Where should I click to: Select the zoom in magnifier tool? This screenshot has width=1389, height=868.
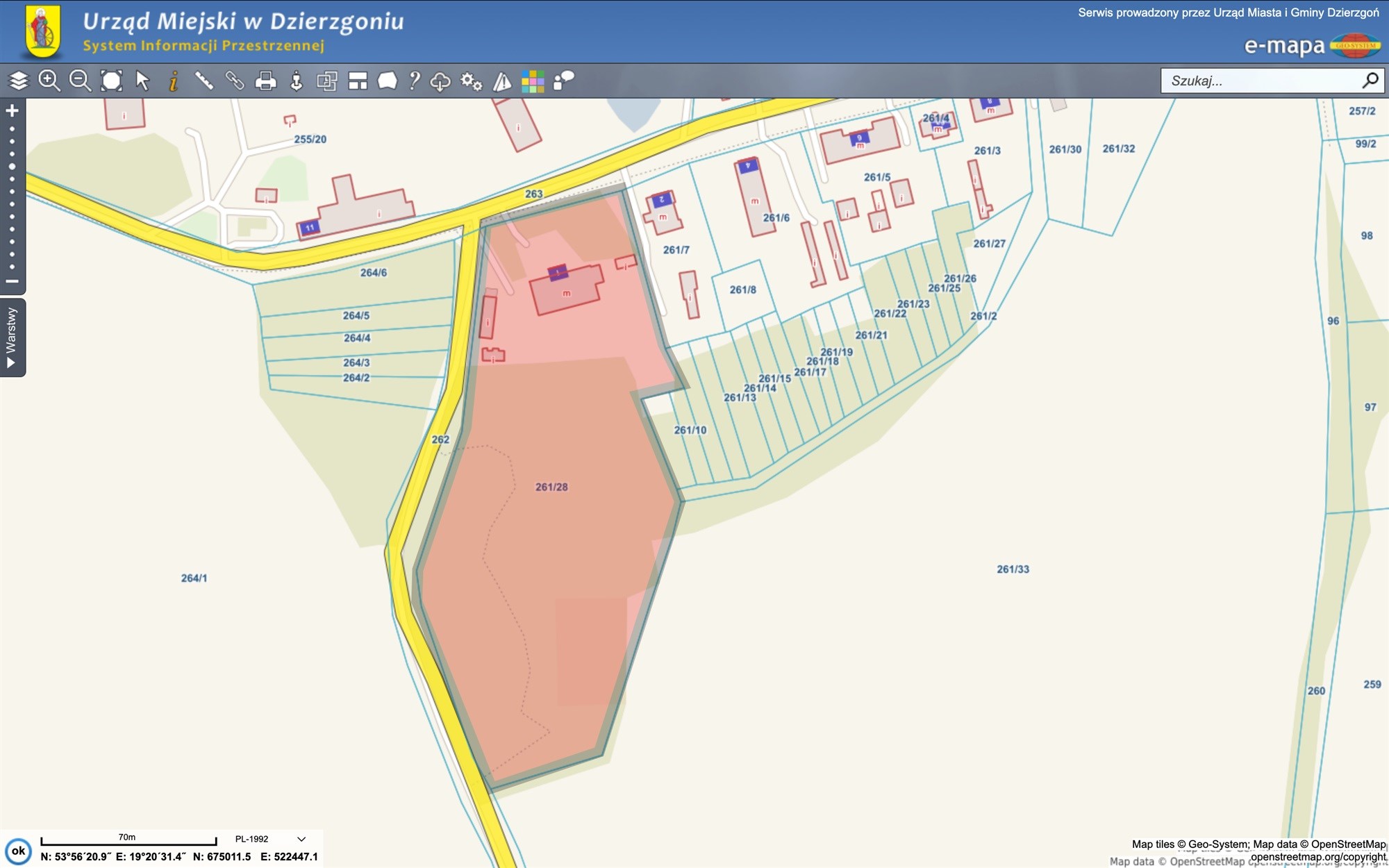pos(49,81)
